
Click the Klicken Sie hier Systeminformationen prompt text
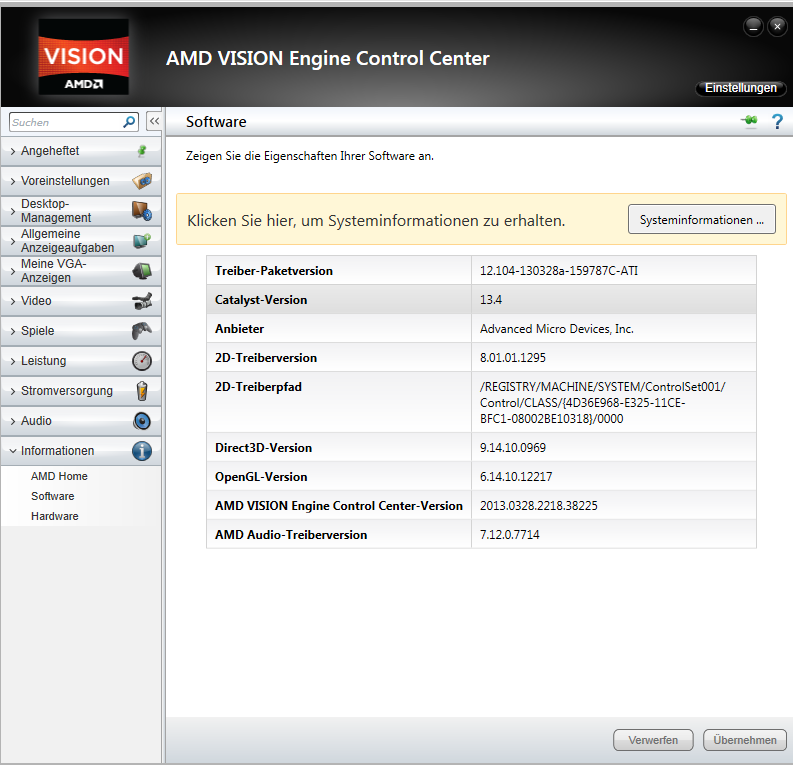click(376, 220)
